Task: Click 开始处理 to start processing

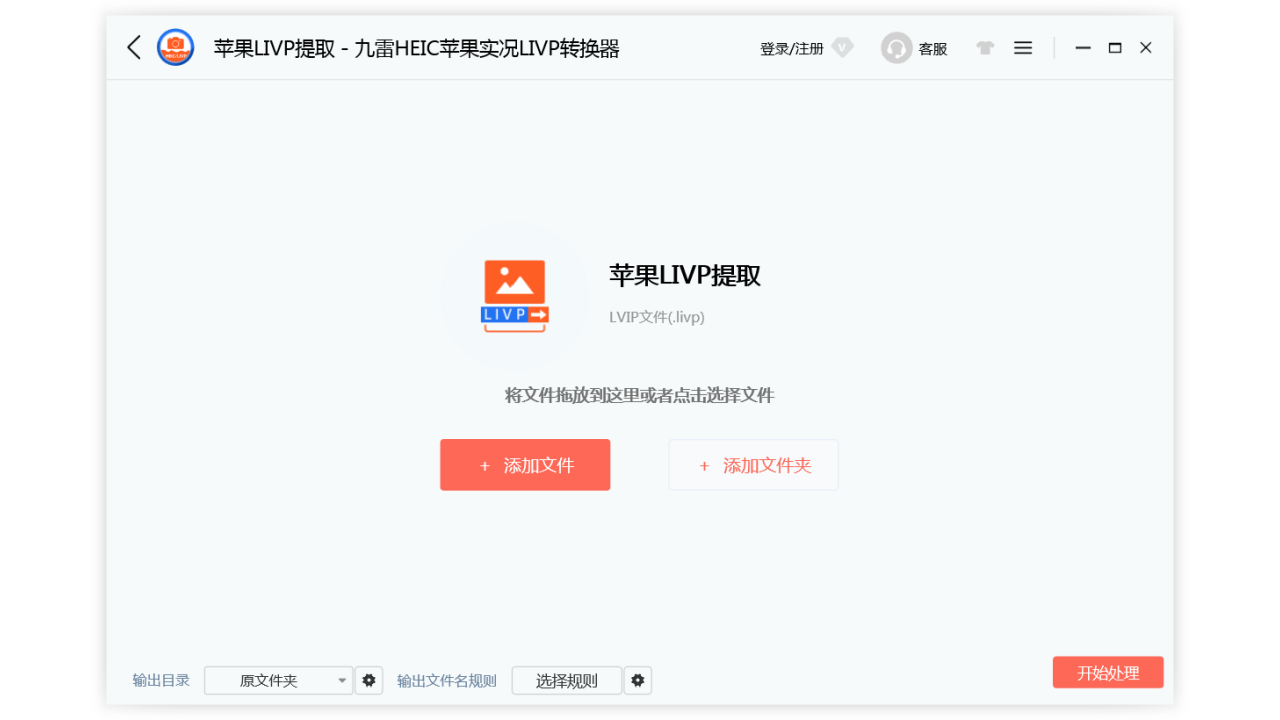Action: pos(1108,672)
